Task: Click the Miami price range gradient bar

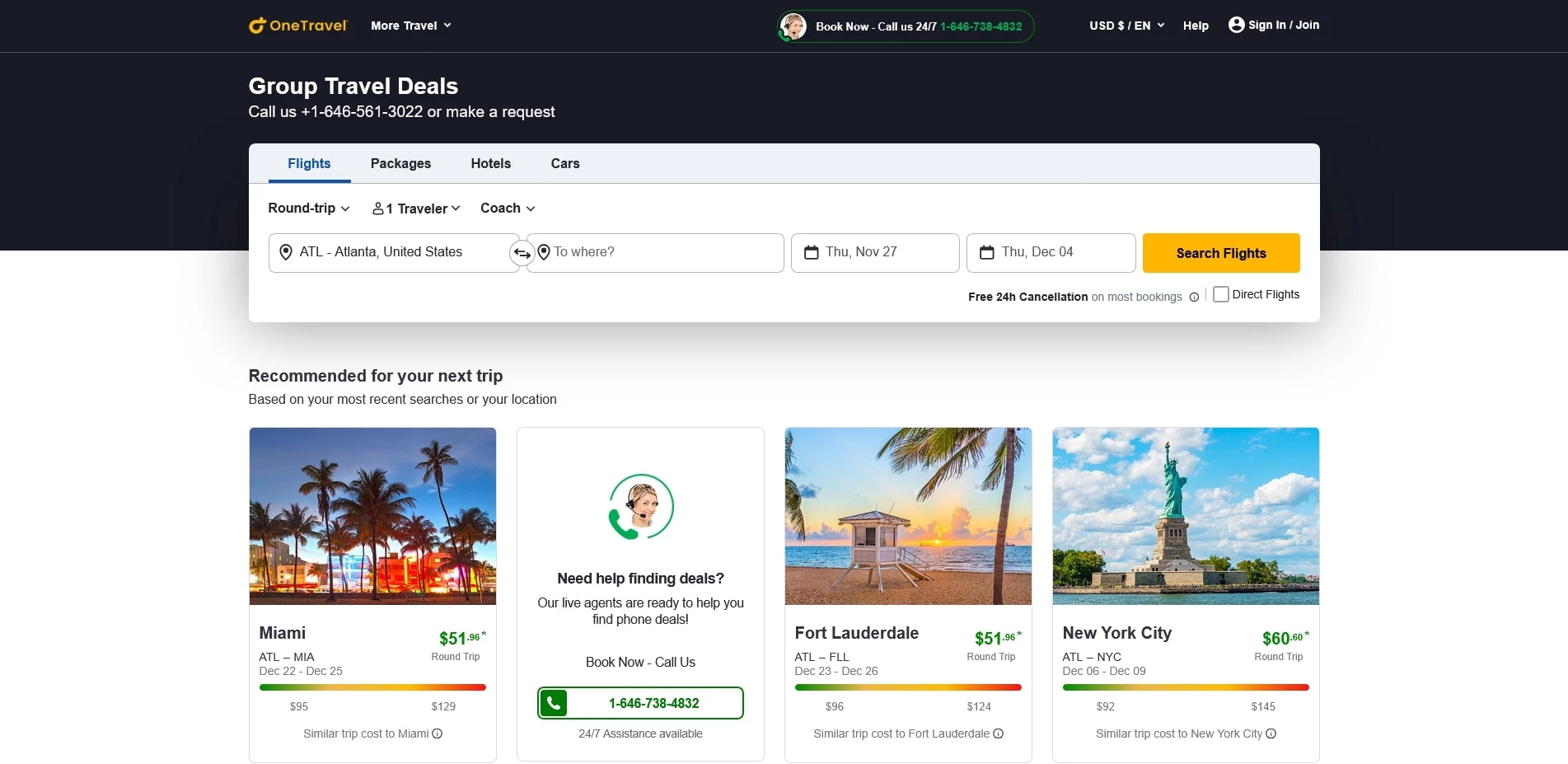Action: point(372,687)
